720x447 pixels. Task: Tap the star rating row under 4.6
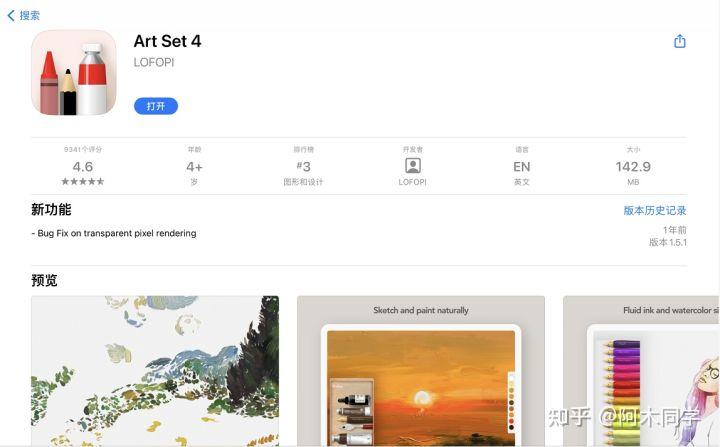[83, 181]
